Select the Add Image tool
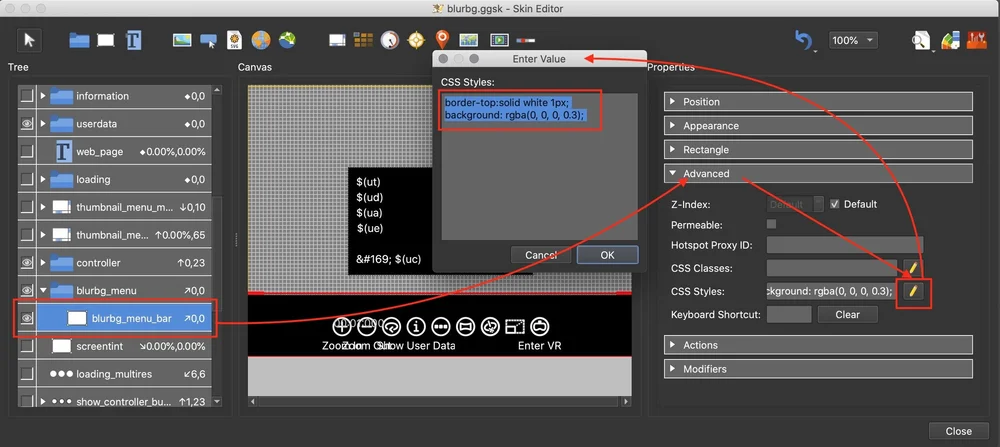Viewport: 1000px width, 447px height. tap(182, 40)
